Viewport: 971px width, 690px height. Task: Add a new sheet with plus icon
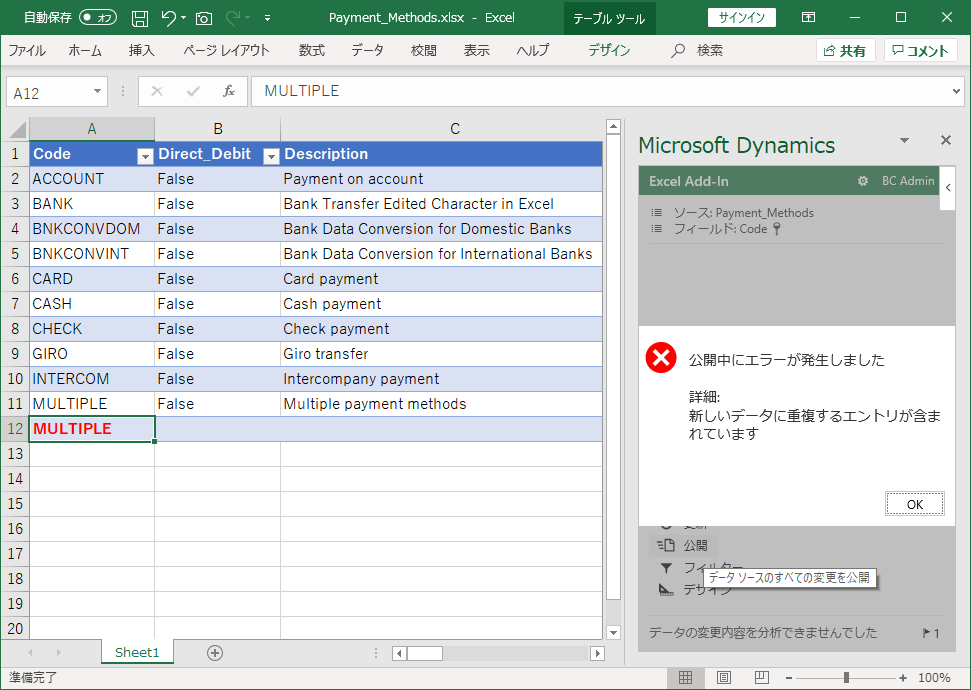[x=215, y=653]
